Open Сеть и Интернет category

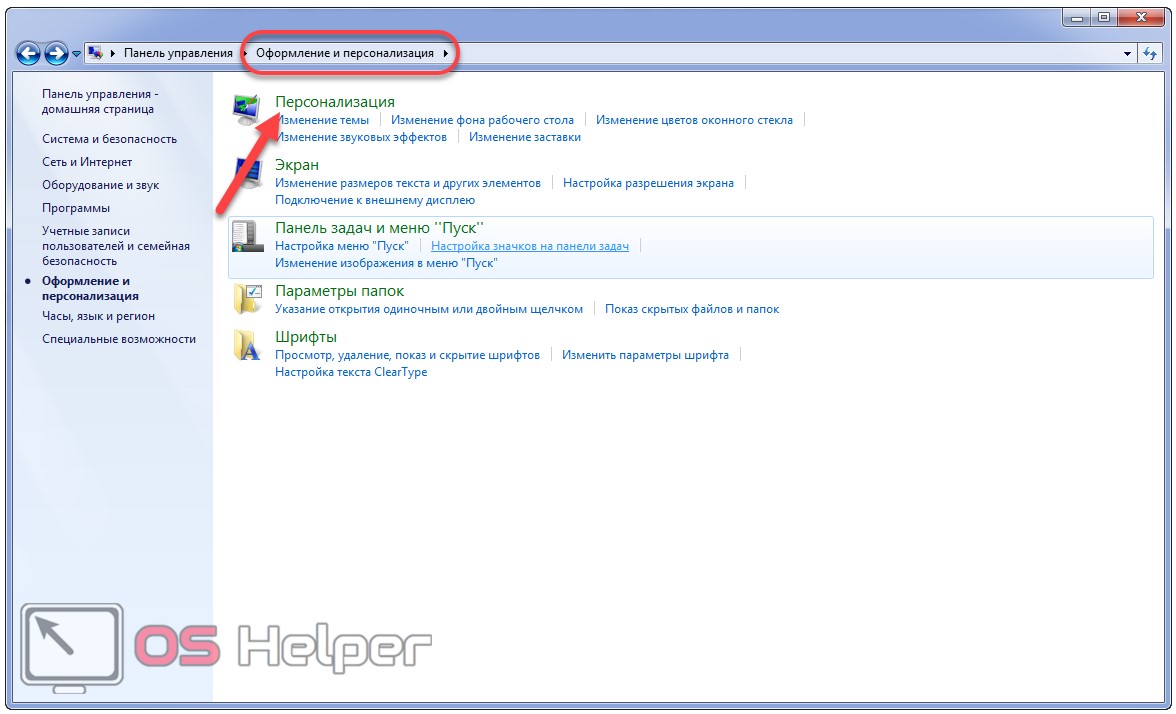point(87,162)
